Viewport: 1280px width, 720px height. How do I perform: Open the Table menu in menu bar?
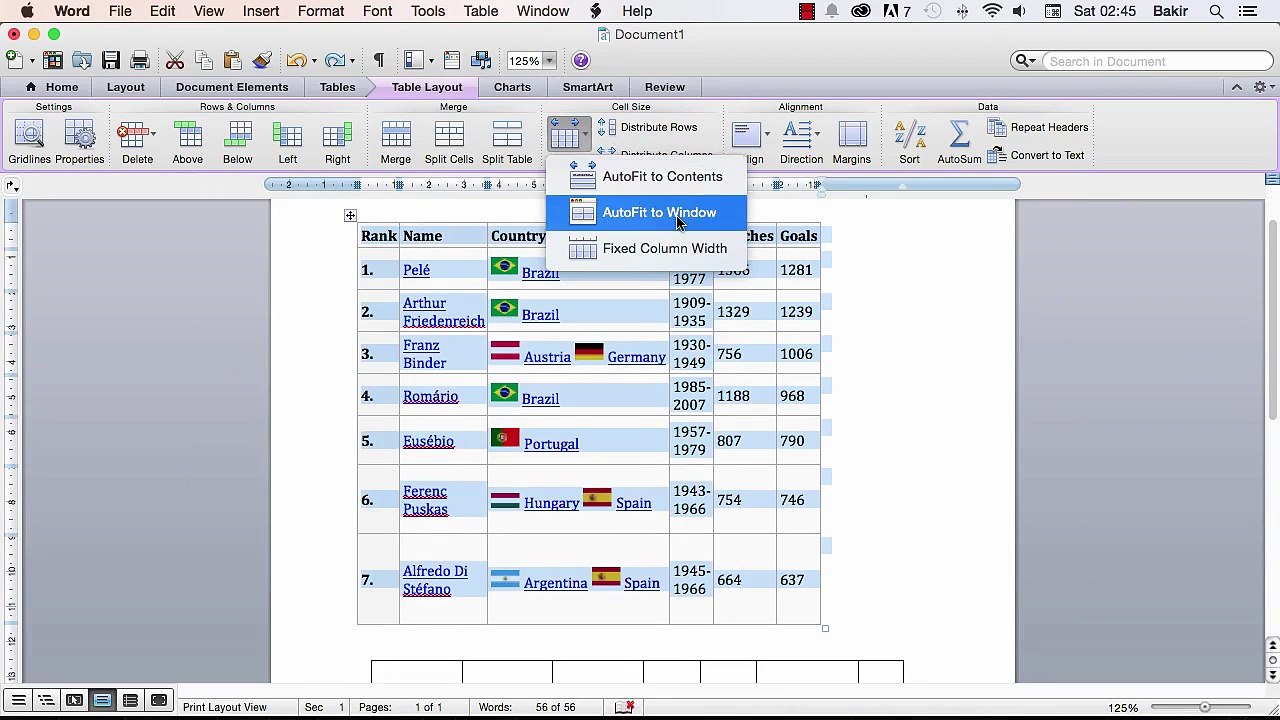pos(480,11)
